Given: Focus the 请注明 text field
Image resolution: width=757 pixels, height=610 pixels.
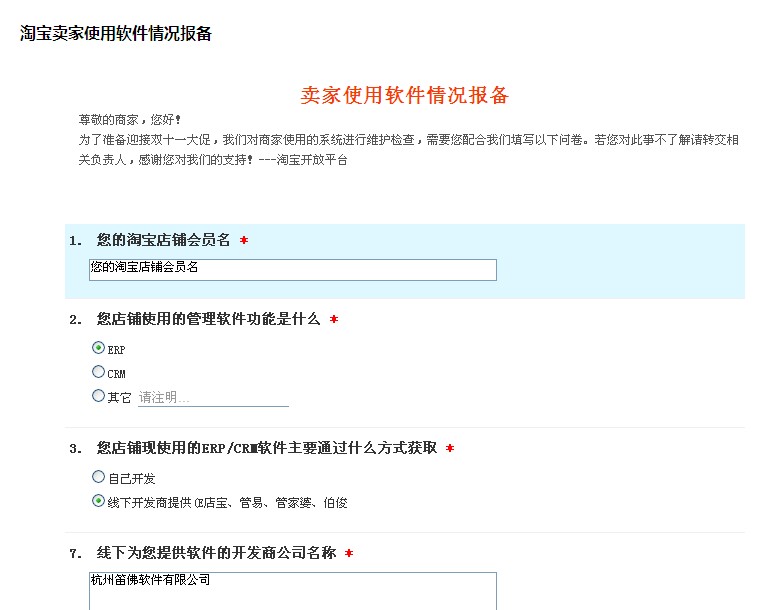Looking at the screenshot, I should [x=212, y=397].
